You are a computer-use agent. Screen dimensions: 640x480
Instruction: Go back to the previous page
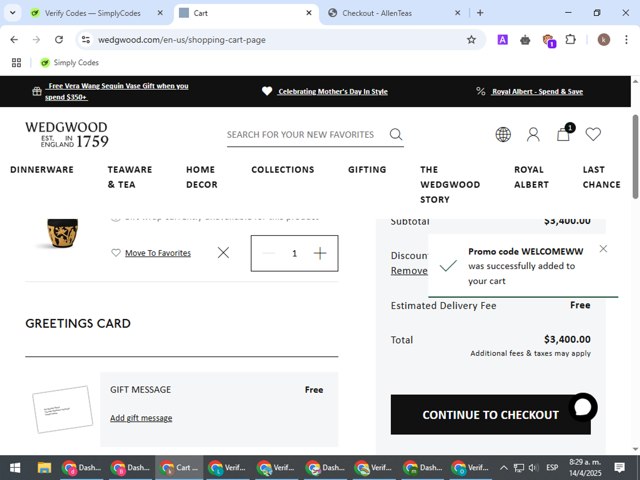(14, 40)
